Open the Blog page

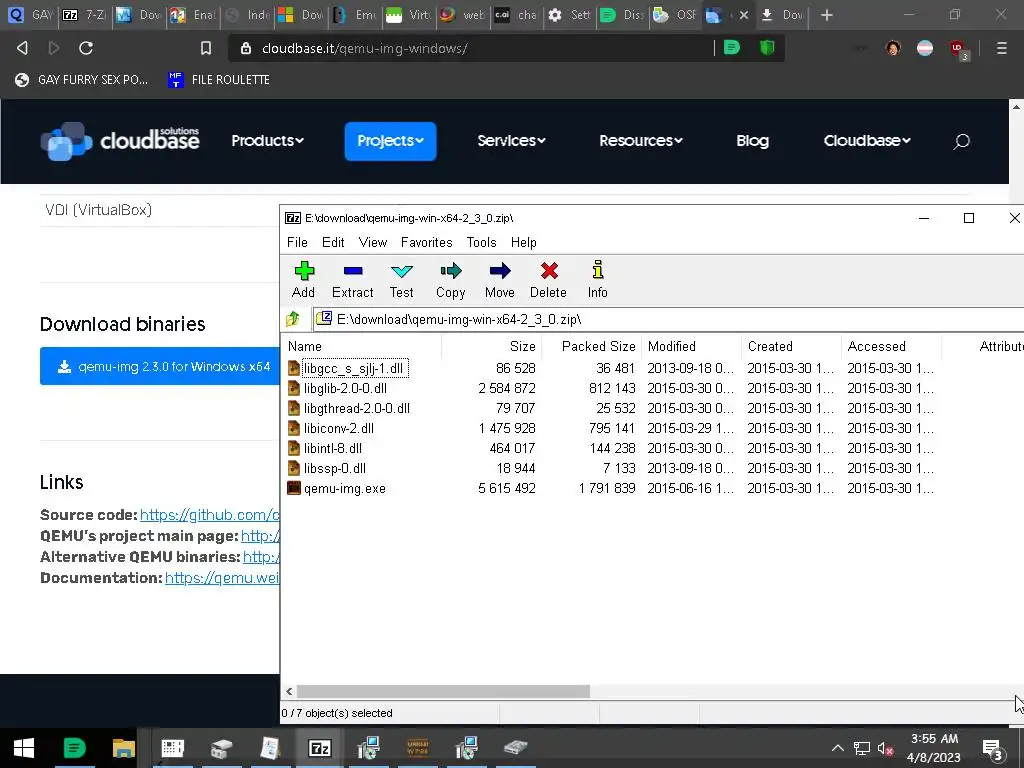click(752, 141)
